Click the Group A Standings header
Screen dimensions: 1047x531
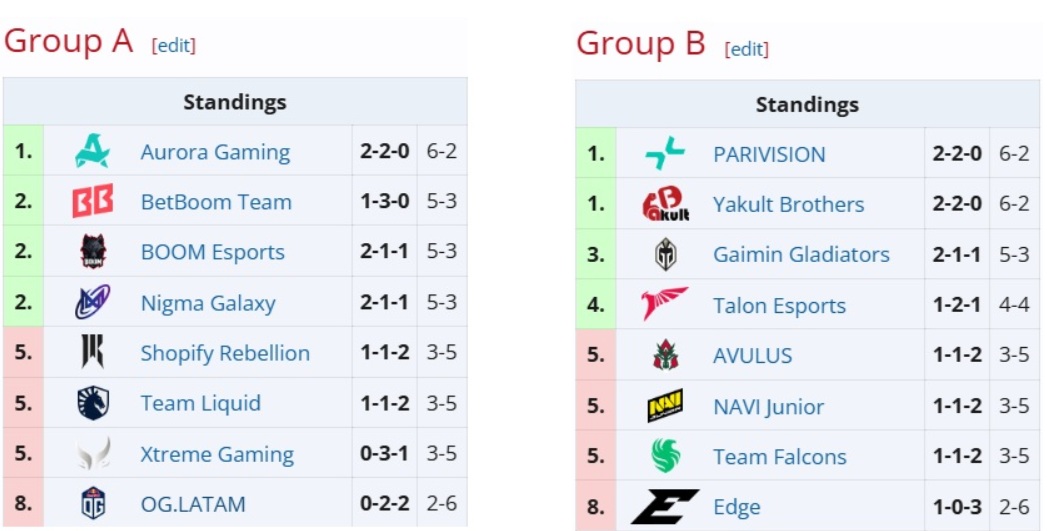point(235,102)
